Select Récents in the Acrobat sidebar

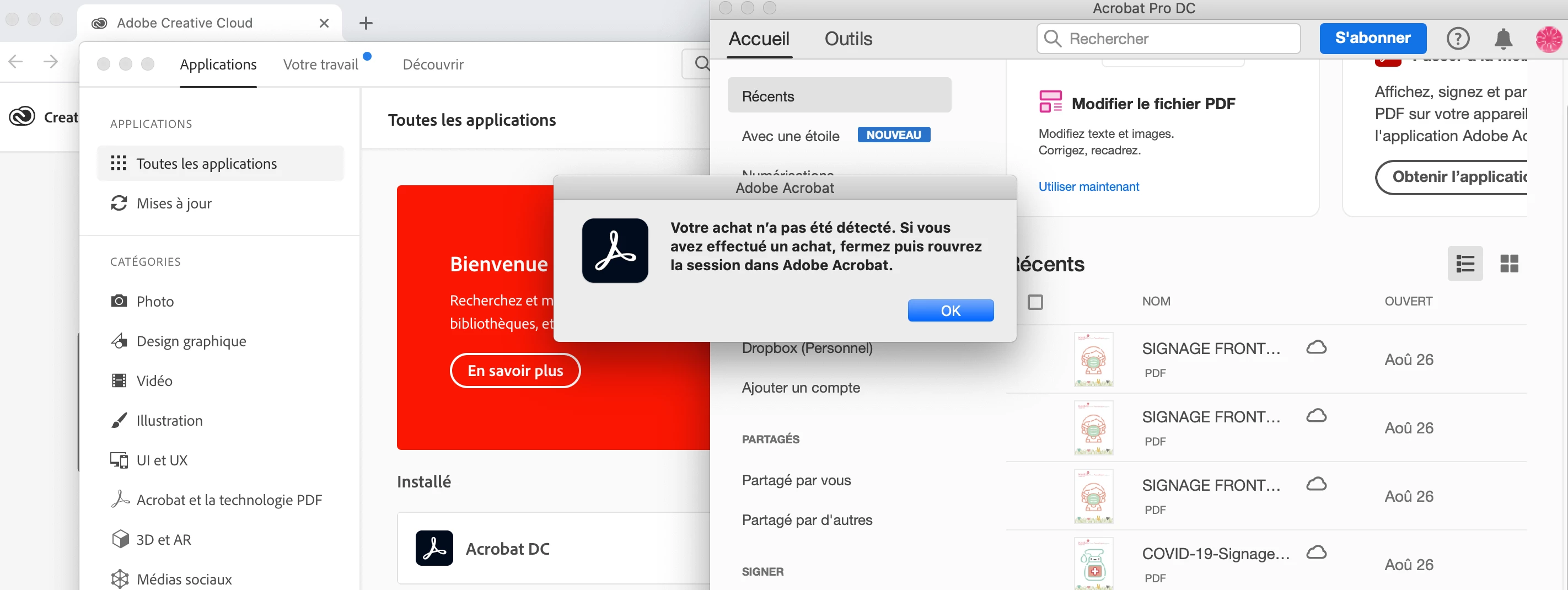click(x=839, y=95)
